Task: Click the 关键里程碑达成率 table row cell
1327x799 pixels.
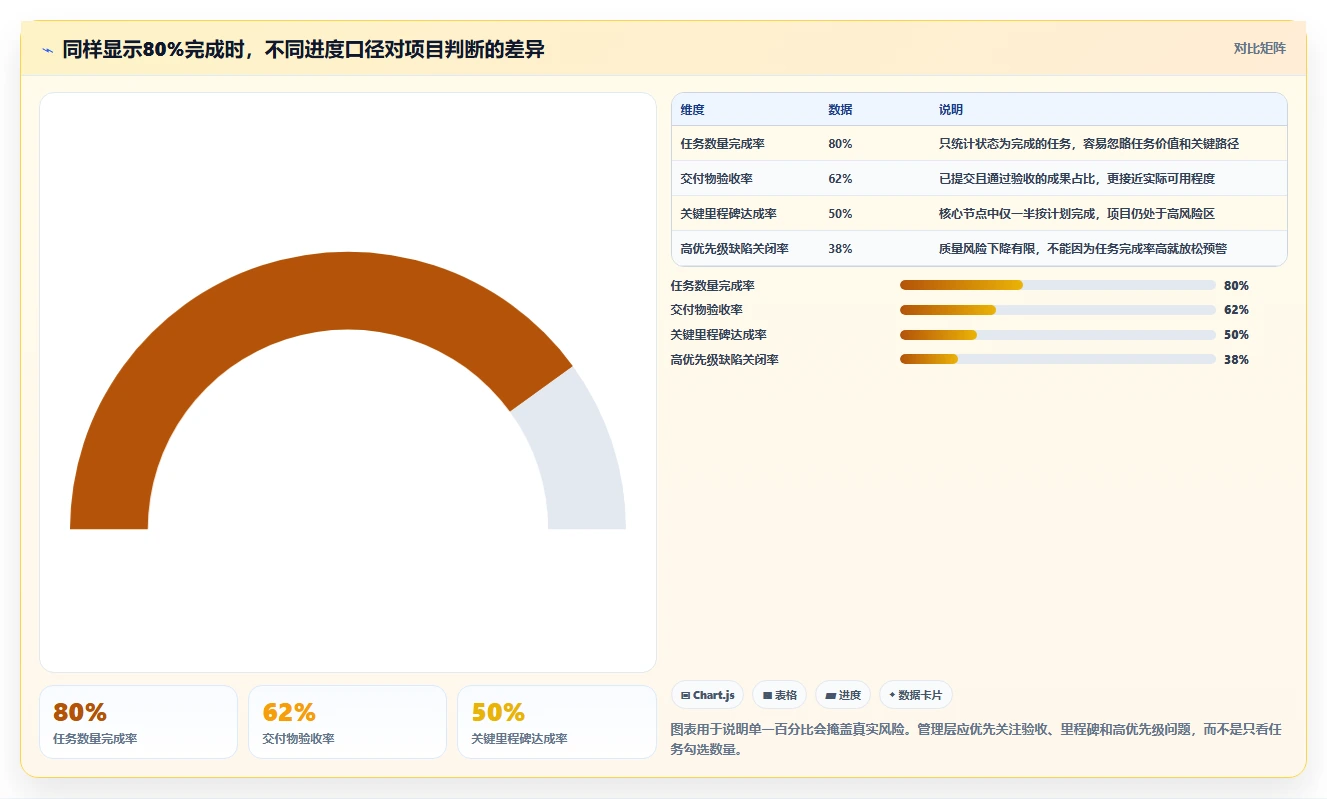Action: pos(728,214)
